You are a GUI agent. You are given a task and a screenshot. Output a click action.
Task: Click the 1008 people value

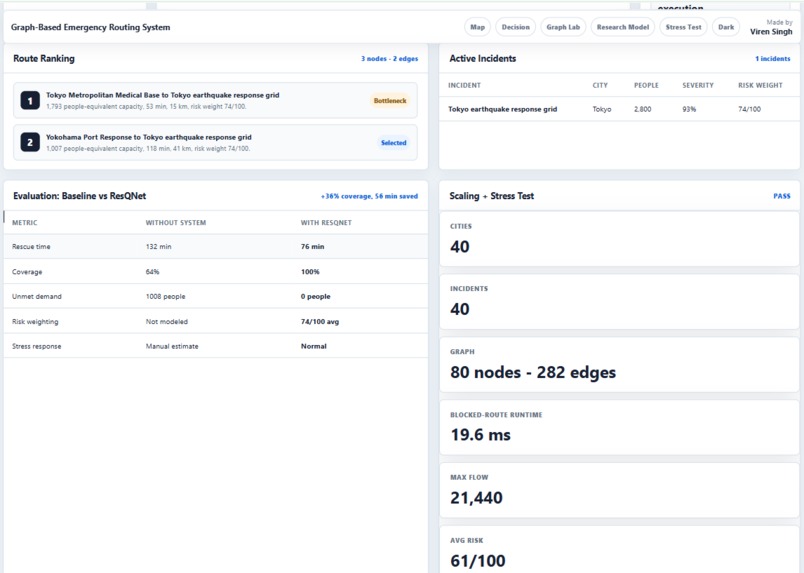point(165,297)
